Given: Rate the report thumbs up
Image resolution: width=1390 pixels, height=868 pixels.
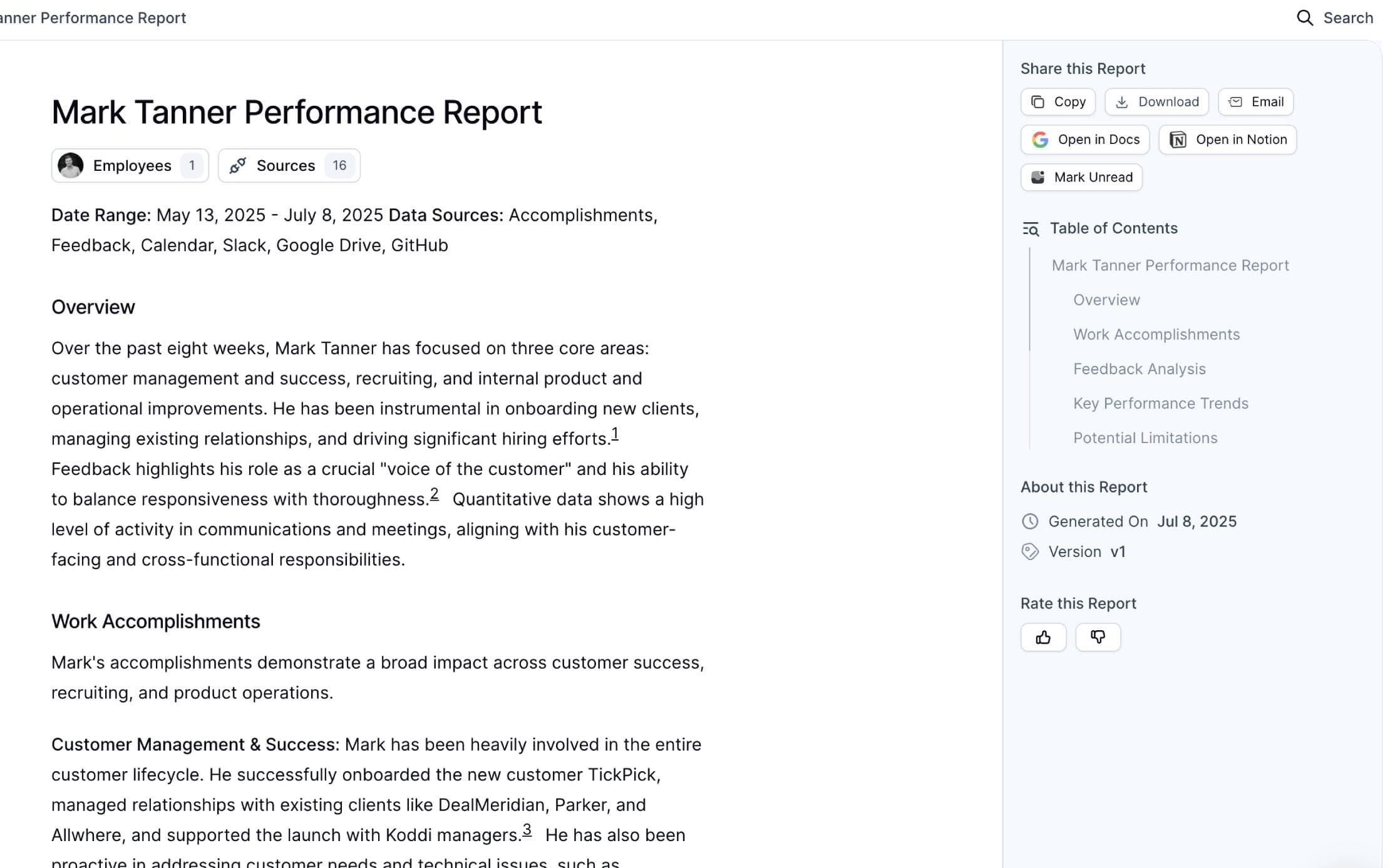Looking at the screenshot, I should coord(1043,637).
